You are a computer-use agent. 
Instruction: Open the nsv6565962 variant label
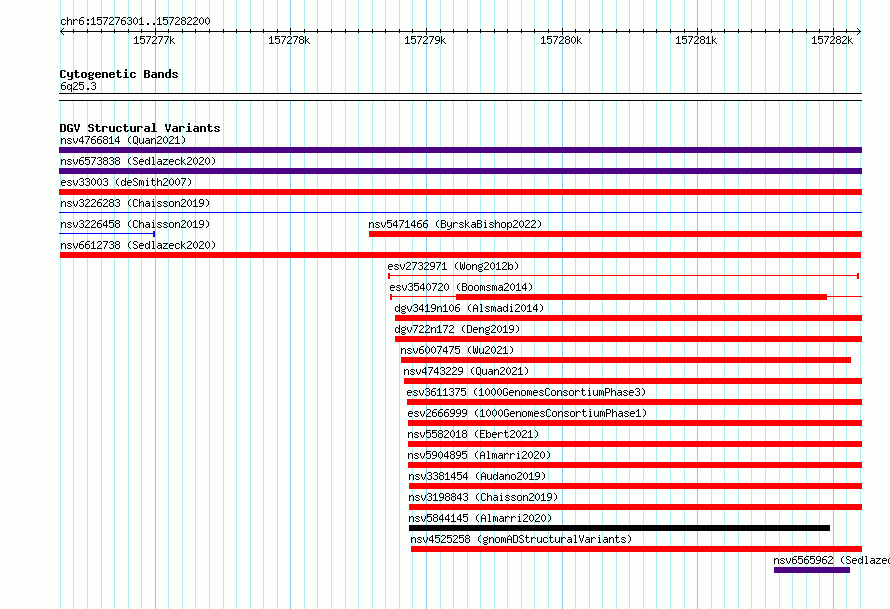[x=832, y=560]
